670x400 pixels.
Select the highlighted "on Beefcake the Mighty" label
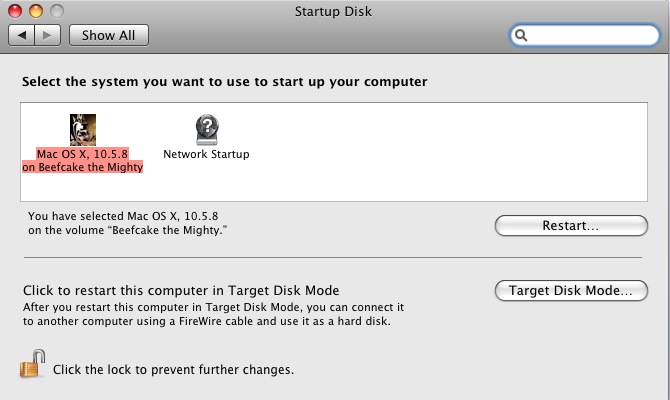click(82, 167)
